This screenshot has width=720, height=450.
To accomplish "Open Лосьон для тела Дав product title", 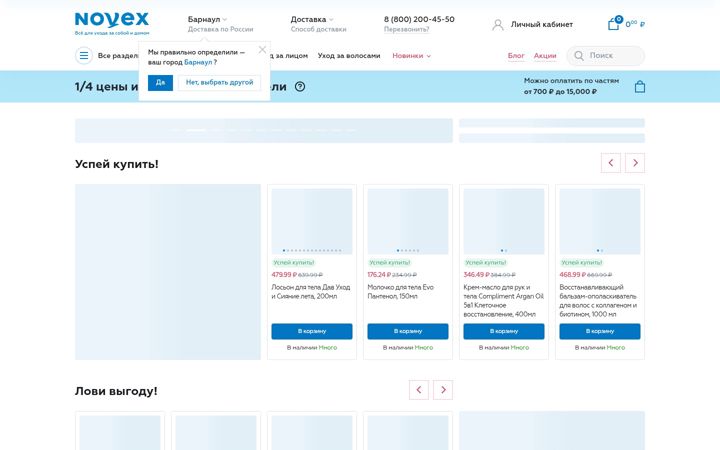I will click(311, 292).
